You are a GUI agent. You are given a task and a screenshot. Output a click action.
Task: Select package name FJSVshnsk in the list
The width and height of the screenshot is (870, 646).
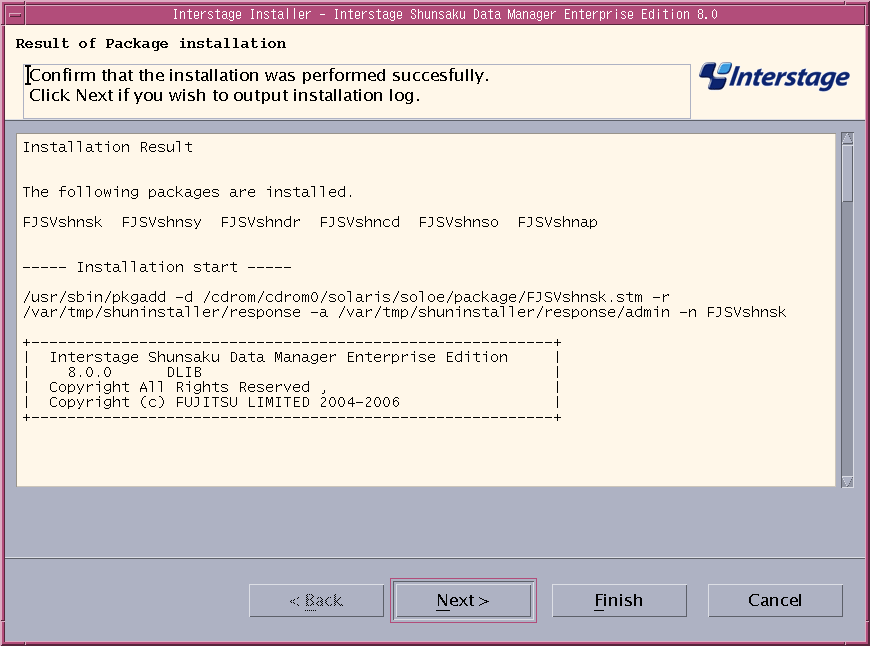tap(63, 222)
